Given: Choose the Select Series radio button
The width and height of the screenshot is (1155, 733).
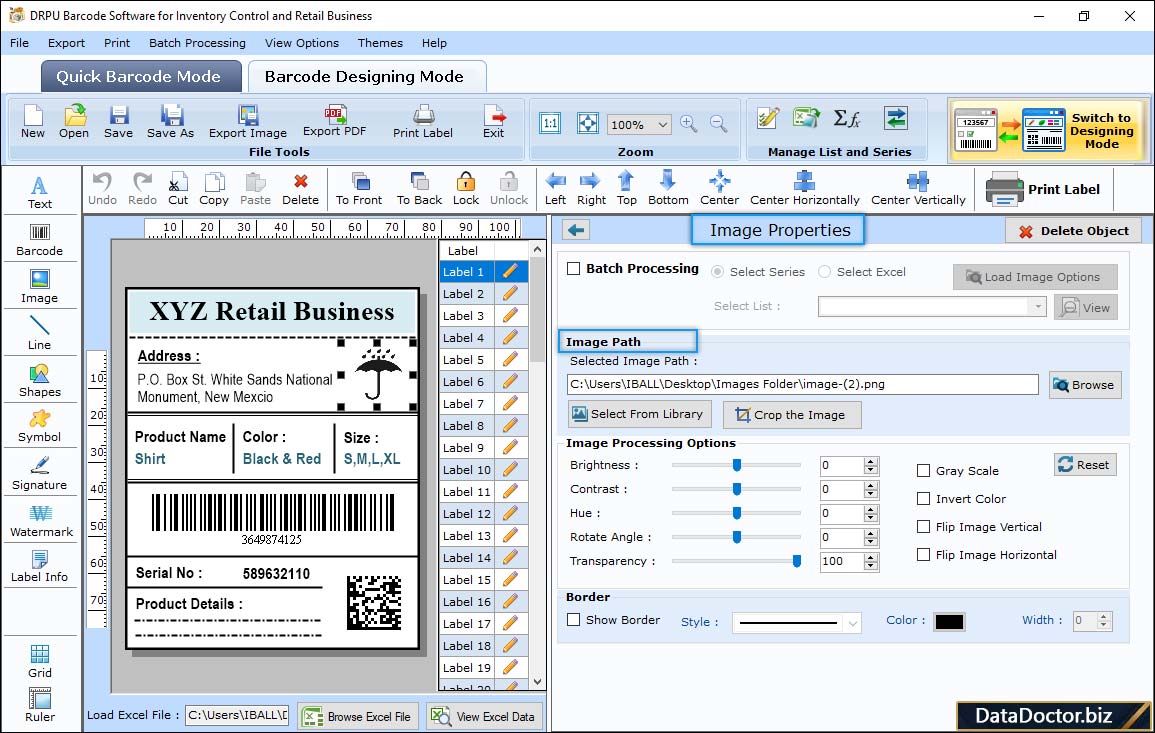Looking at the screenshot, I should coord(717,272).
